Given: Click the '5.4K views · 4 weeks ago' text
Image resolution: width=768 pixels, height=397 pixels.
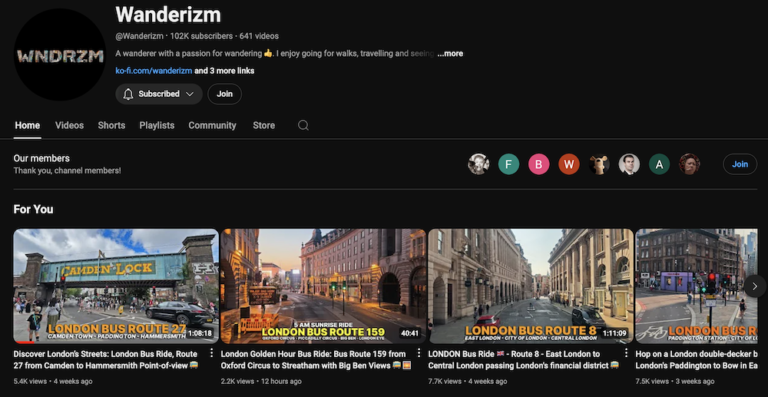Looking at the screenshot, I should 52,381.
